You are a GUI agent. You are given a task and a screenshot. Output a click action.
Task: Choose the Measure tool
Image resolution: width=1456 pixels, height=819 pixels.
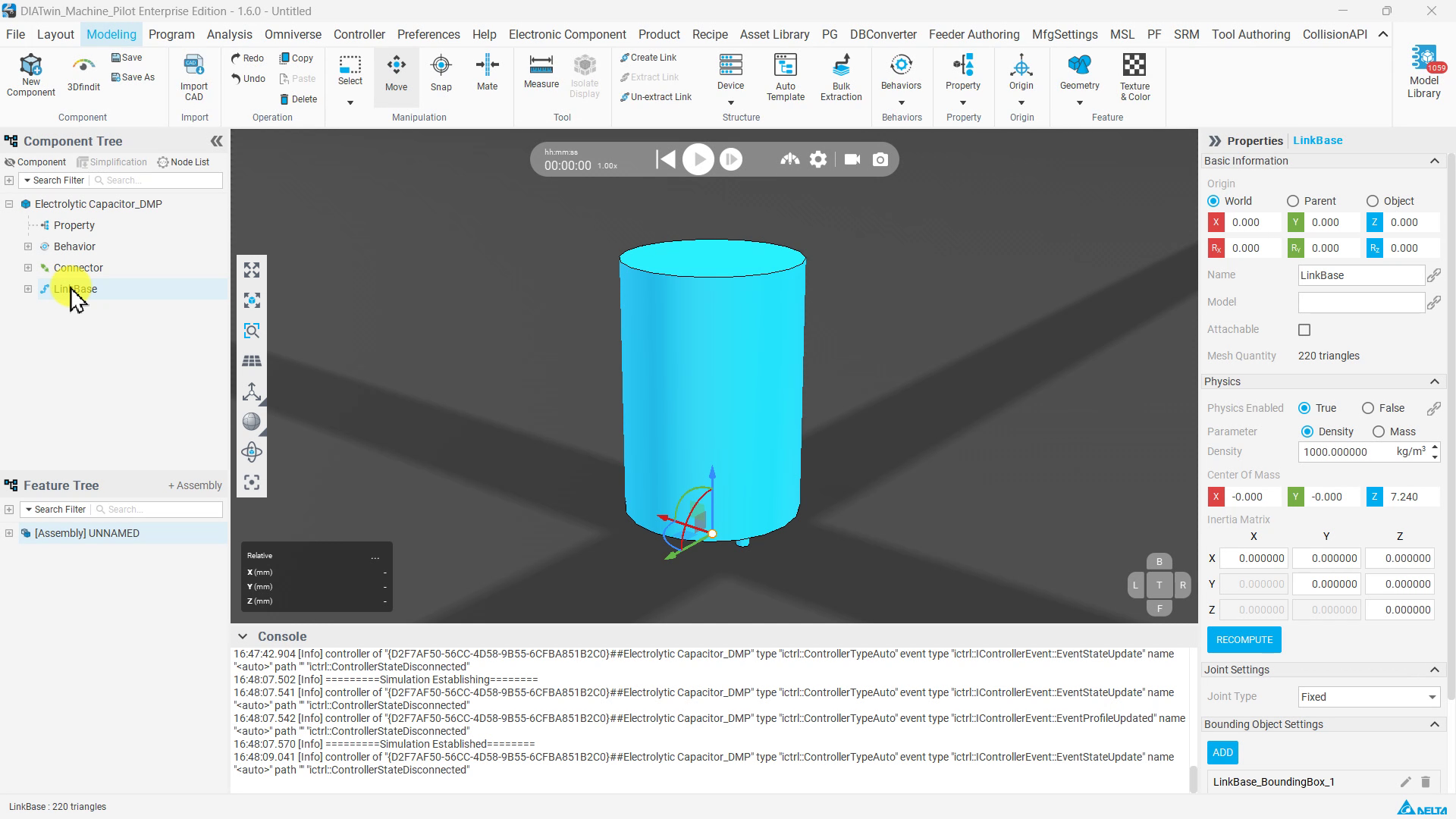[541, 73]
